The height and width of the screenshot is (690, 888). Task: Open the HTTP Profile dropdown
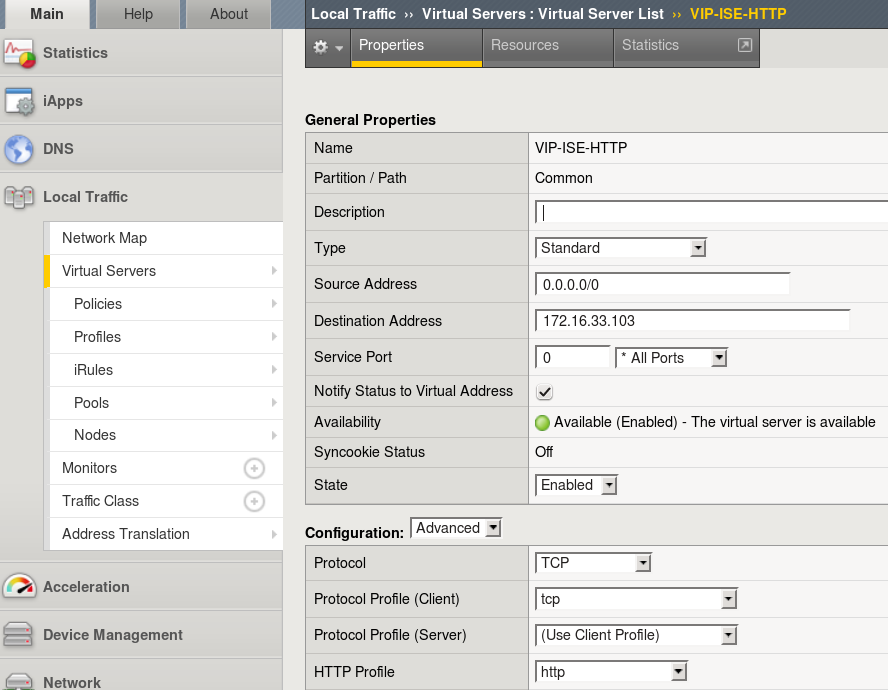pyautogui.click(x=680, y=671)
